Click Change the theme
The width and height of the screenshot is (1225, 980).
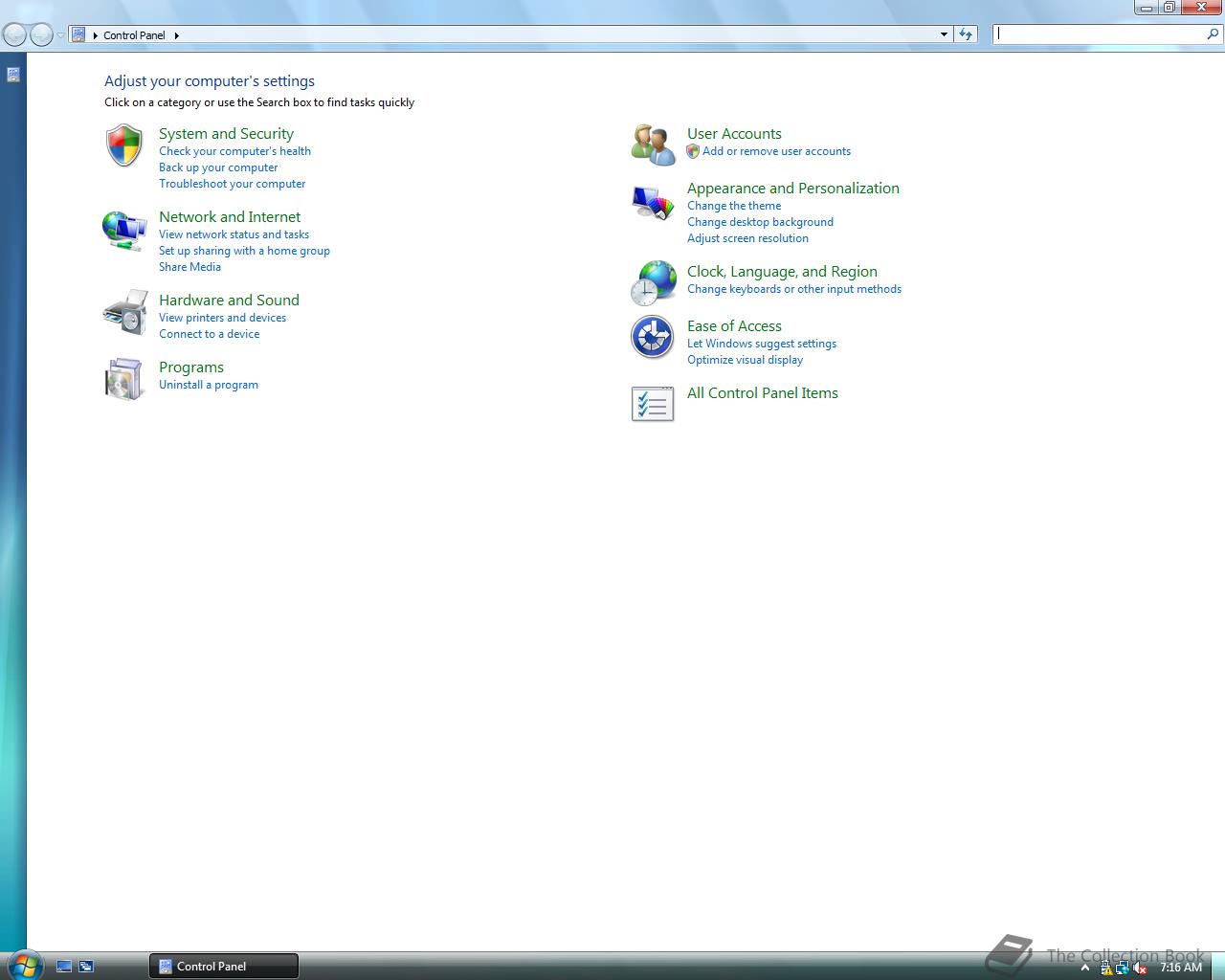734,206
